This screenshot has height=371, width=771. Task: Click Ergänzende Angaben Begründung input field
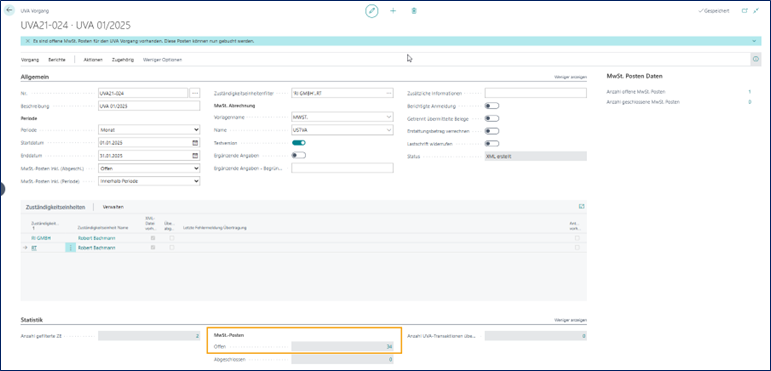pyautogui.click(x=343, y=168)
